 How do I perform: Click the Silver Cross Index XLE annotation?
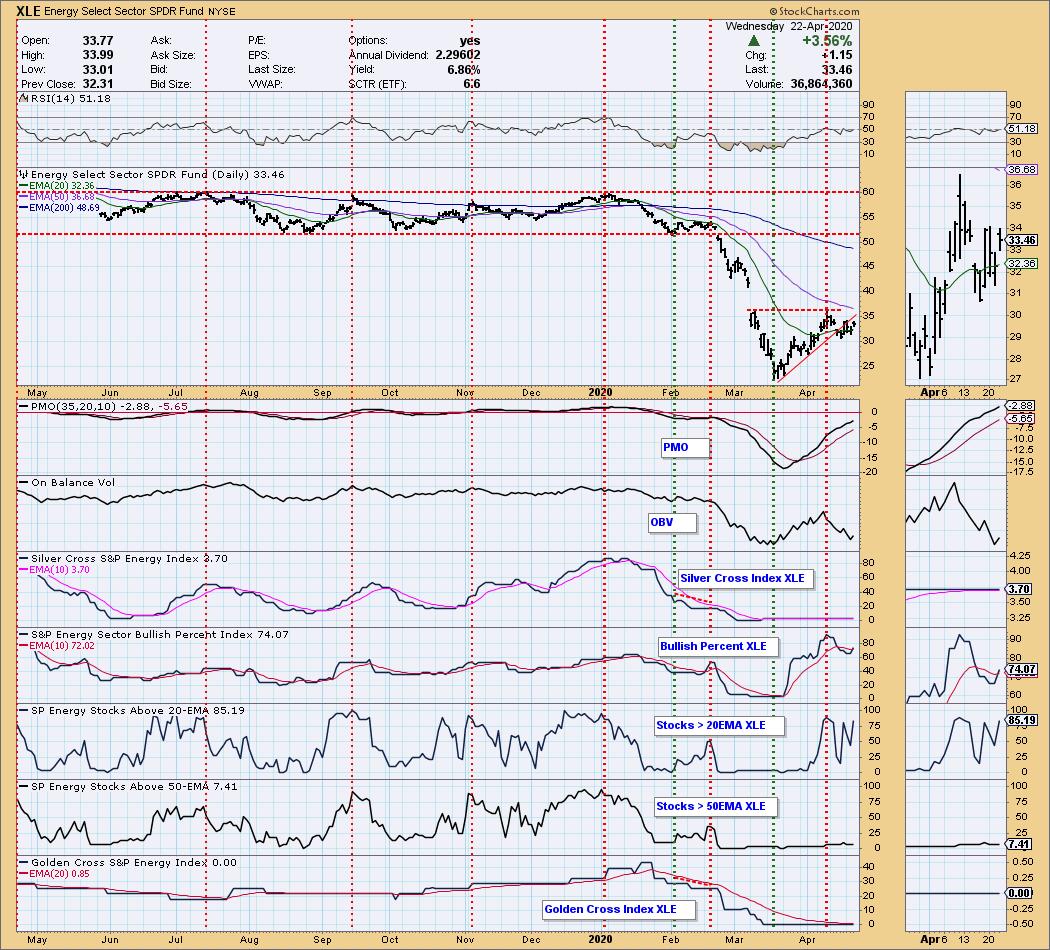coord(745,578)
